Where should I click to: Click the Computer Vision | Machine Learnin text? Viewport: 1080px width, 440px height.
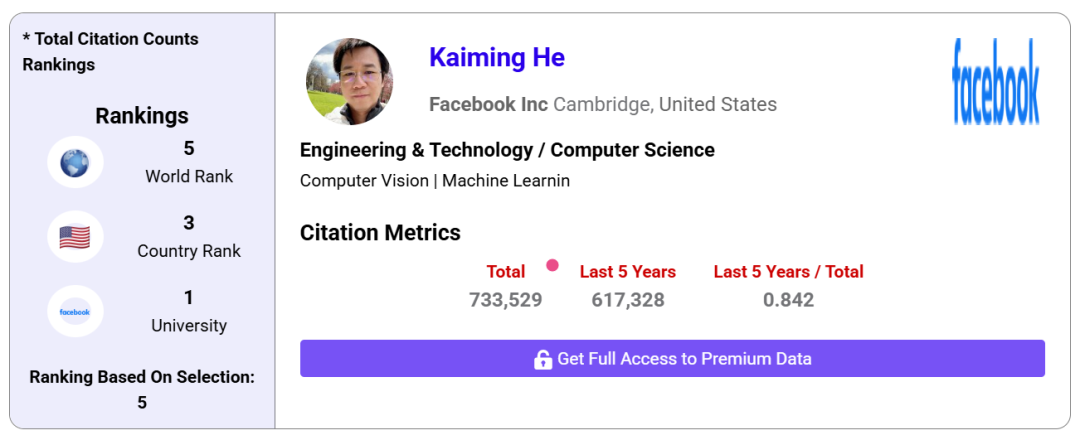(435, 181)
